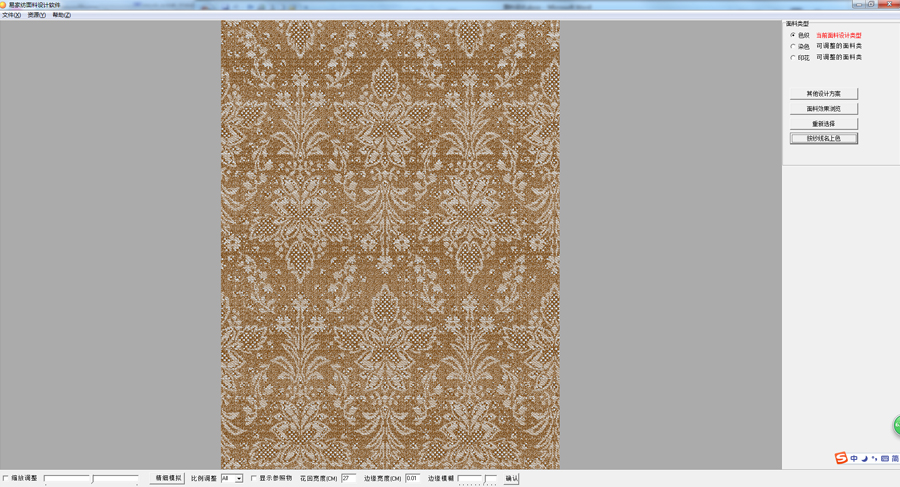Click 可调整的面料类 text beside 印花
The height and width of the screenshot is (487, 900).
click(839, 57)
